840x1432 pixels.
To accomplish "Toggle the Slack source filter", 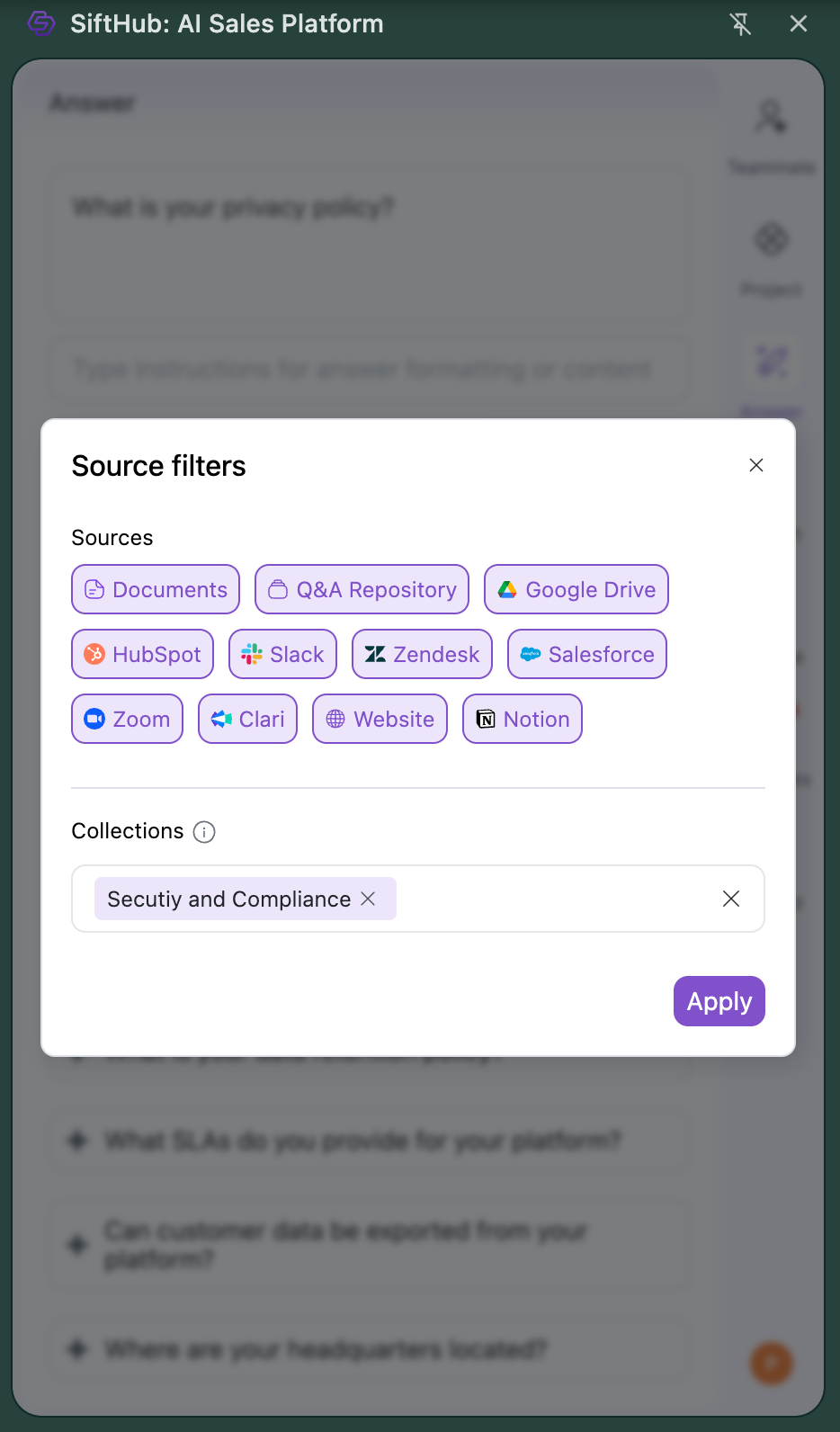I will [x=282, y=654].
